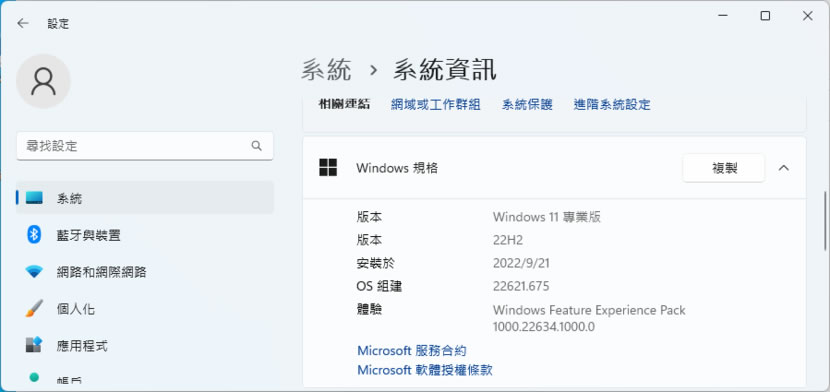The image size is (830, 392).
Task: Open Microsoft 軟體授權條款 link
Action: click(x=425, y=369)
